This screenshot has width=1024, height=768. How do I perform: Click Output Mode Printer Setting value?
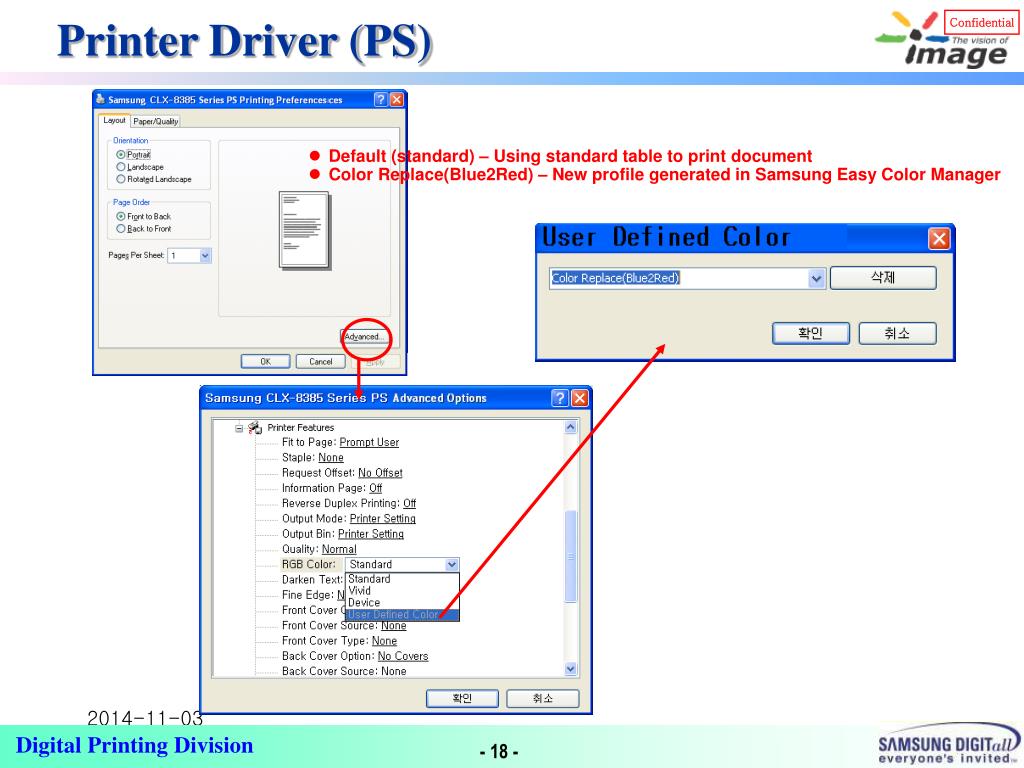[x=383, y=519]
